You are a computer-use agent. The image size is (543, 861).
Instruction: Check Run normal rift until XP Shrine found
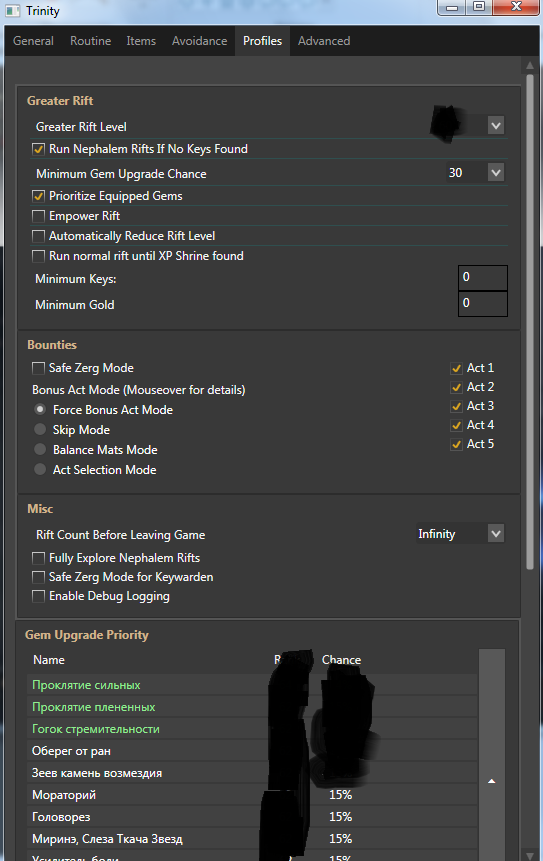38,256
